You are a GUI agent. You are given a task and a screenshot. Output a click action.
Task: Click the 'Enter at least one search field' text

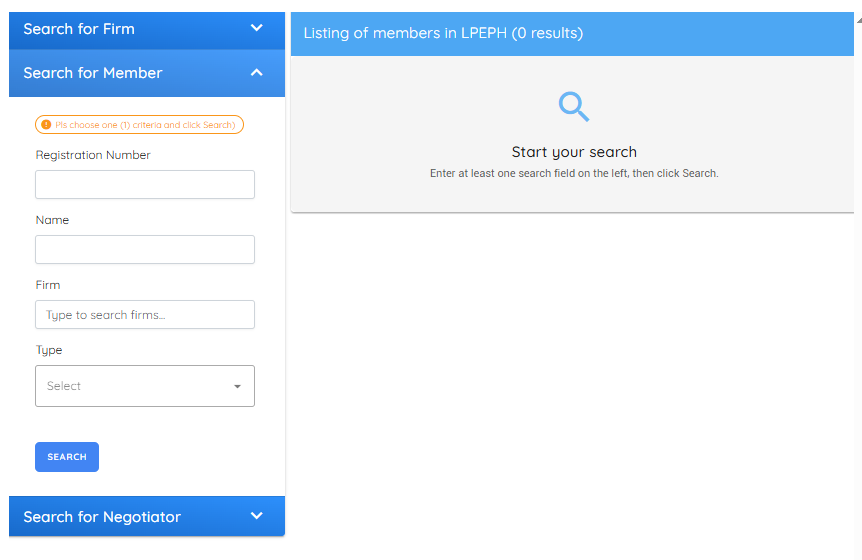coord(574,173)
